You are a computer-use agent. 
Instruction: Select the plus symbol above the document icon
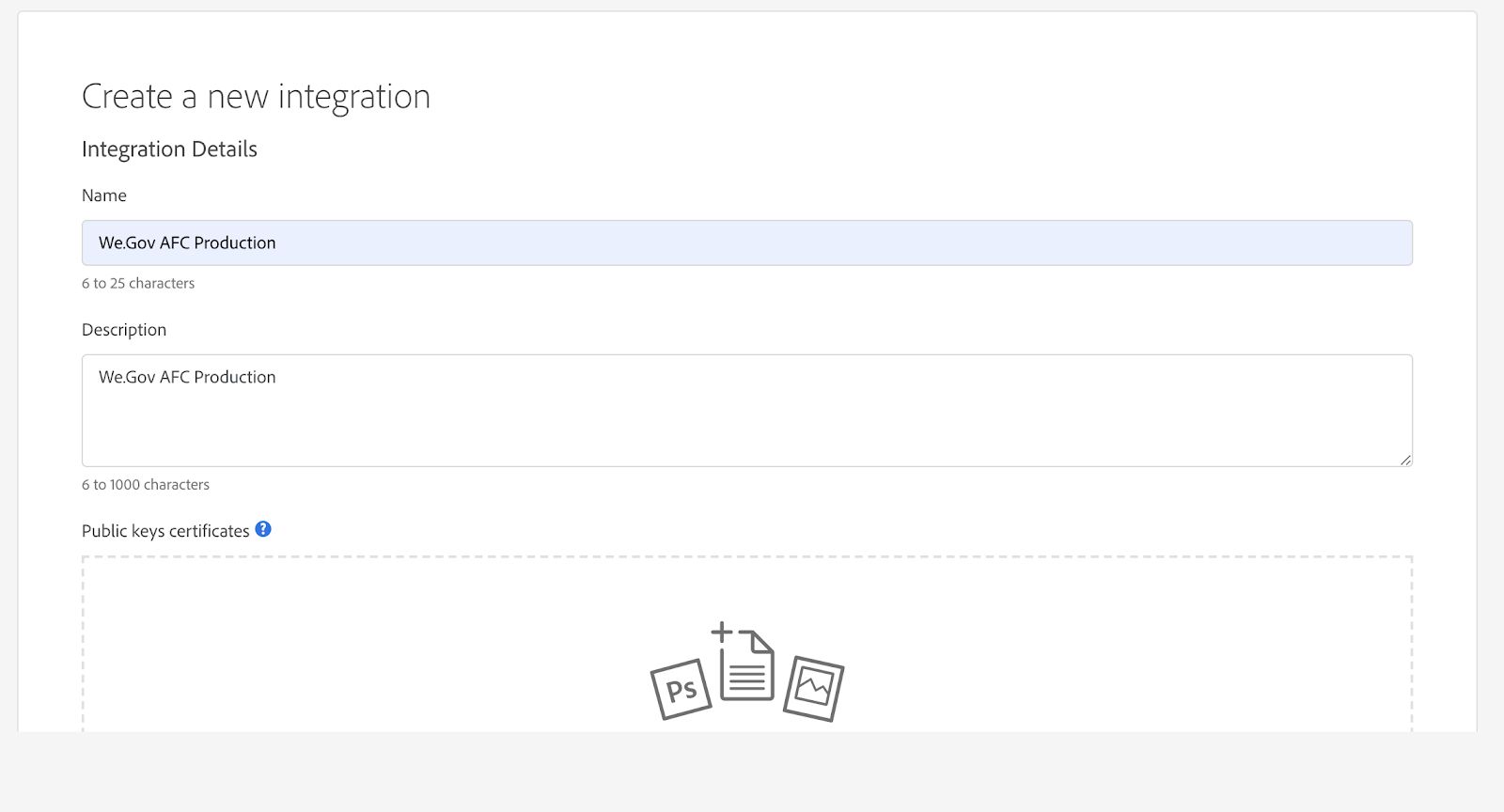(722, 631)
